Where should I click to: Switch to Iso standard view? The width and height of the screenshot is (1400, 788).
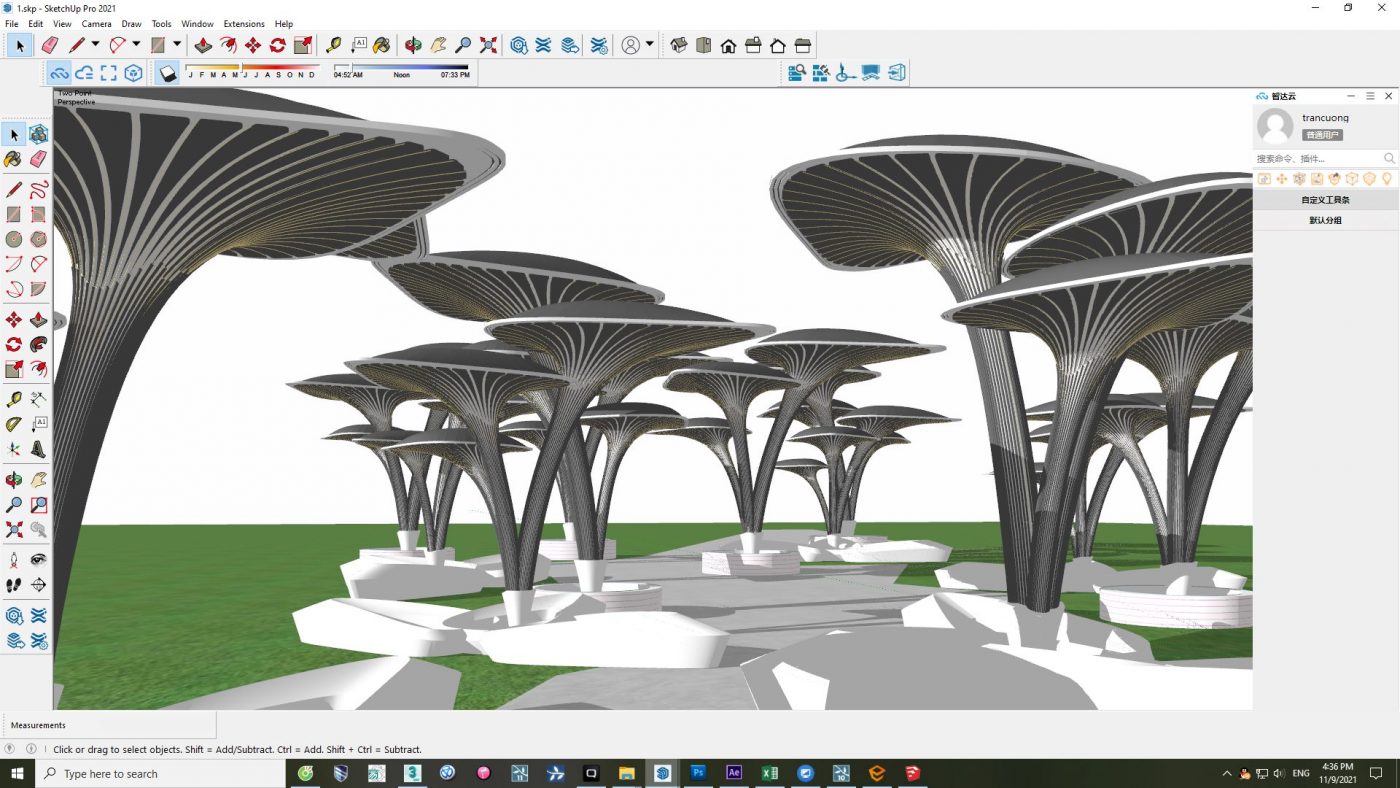click(679, 45)
